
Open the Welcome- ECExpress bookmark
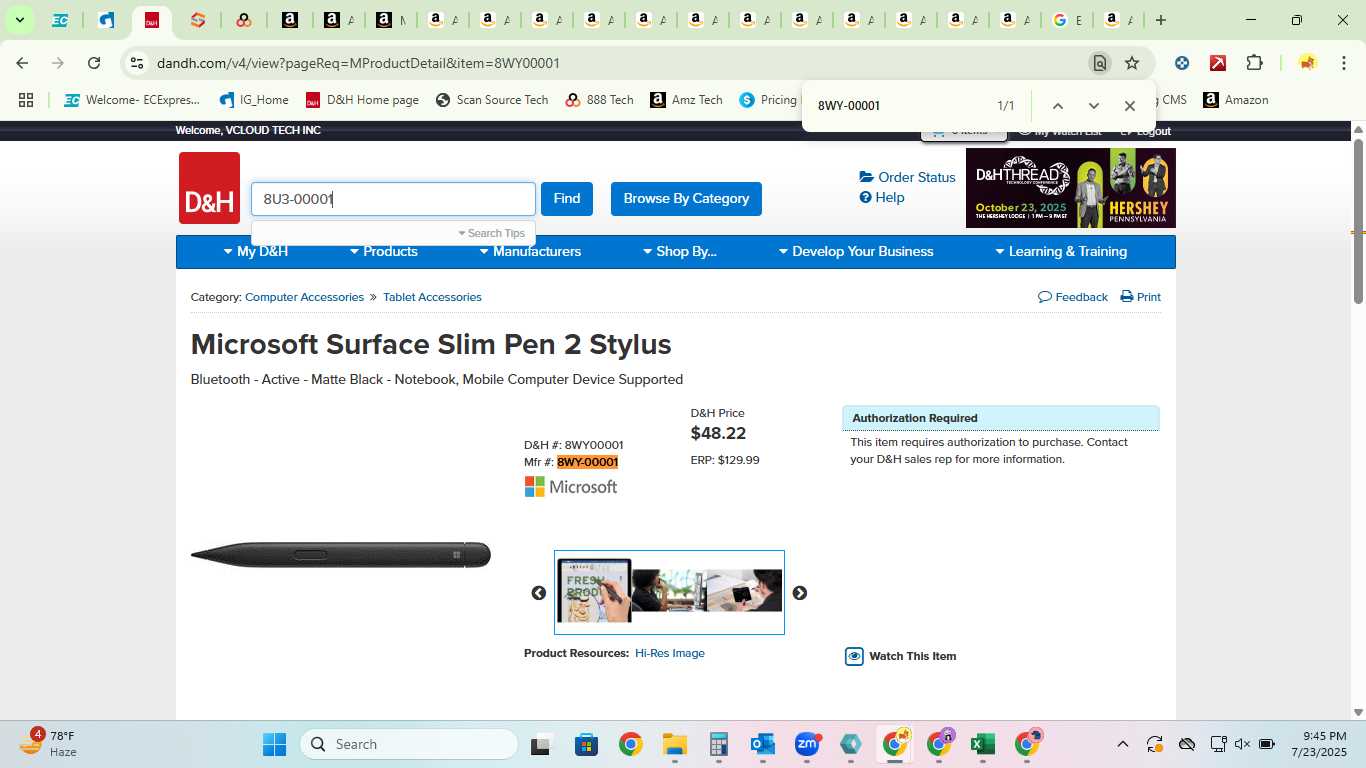tap(132, 100)
